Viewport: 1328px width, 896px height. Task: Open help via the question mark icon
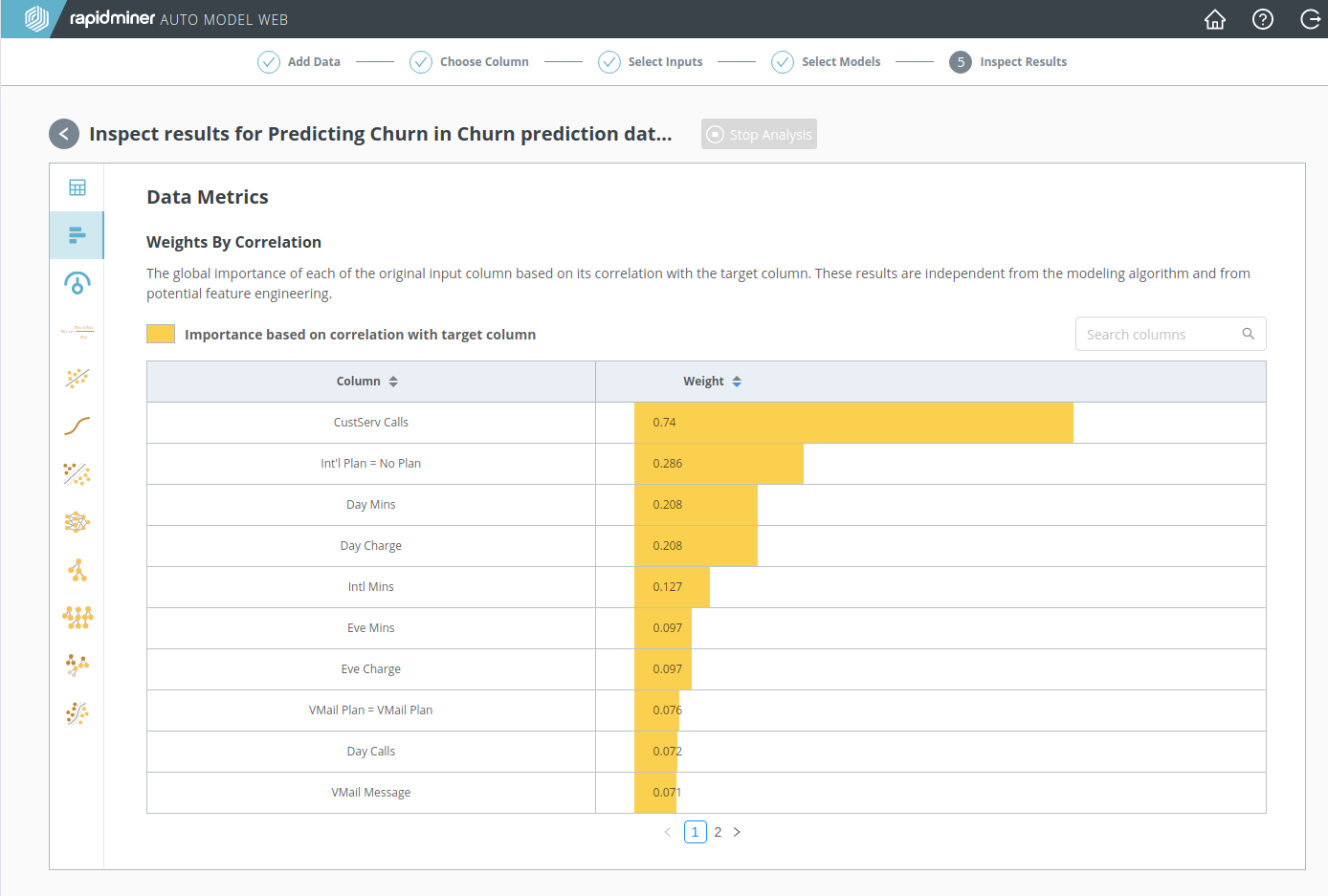pyautogui.click(x=1263, y=19)
